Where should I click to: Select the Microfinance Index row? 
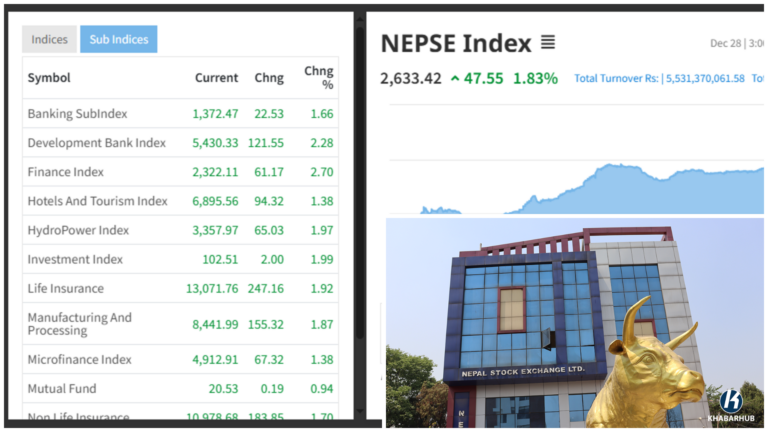(80, 359)
